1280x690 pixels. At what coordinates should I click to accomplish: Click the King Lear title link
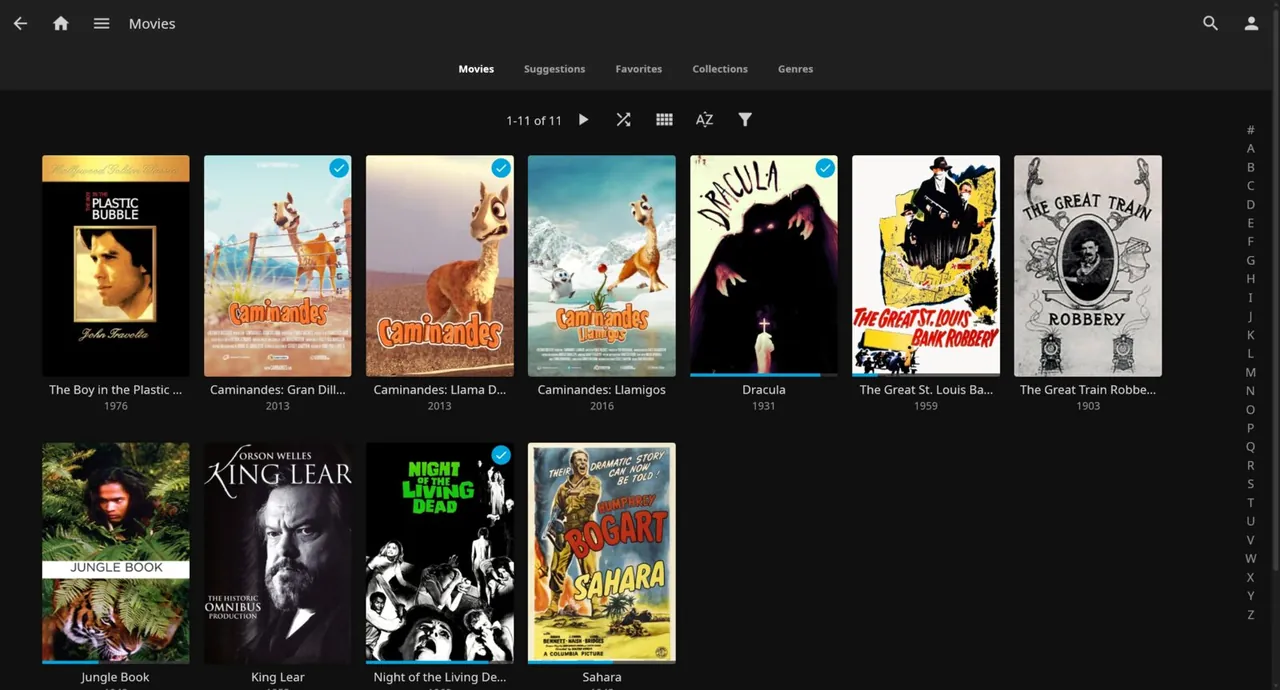click(278, 677)
